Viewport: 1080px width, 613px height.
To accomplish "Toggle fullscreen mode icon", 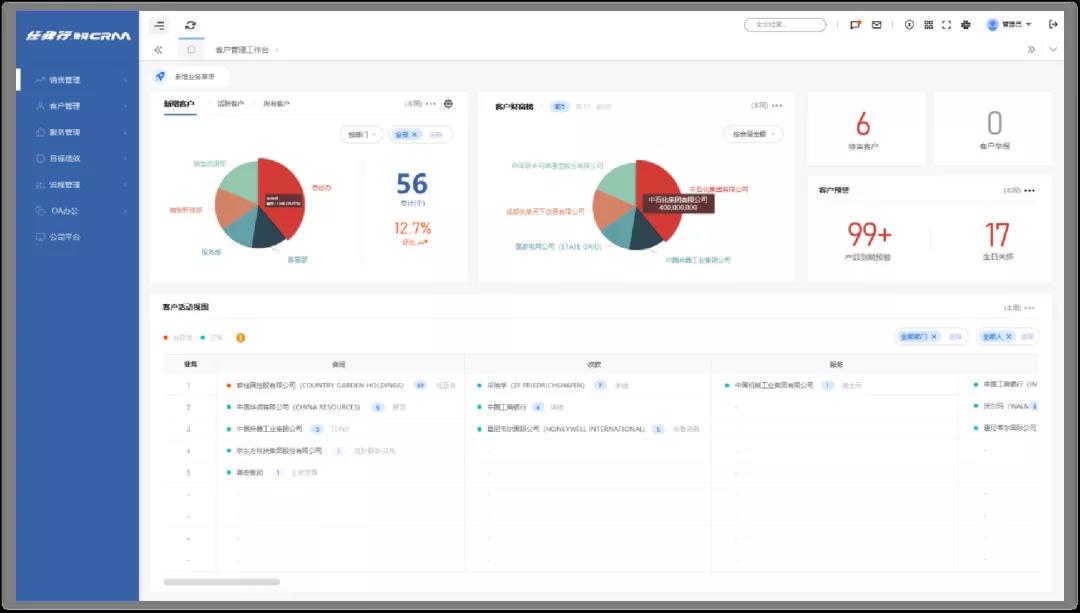I will point(946,25).
